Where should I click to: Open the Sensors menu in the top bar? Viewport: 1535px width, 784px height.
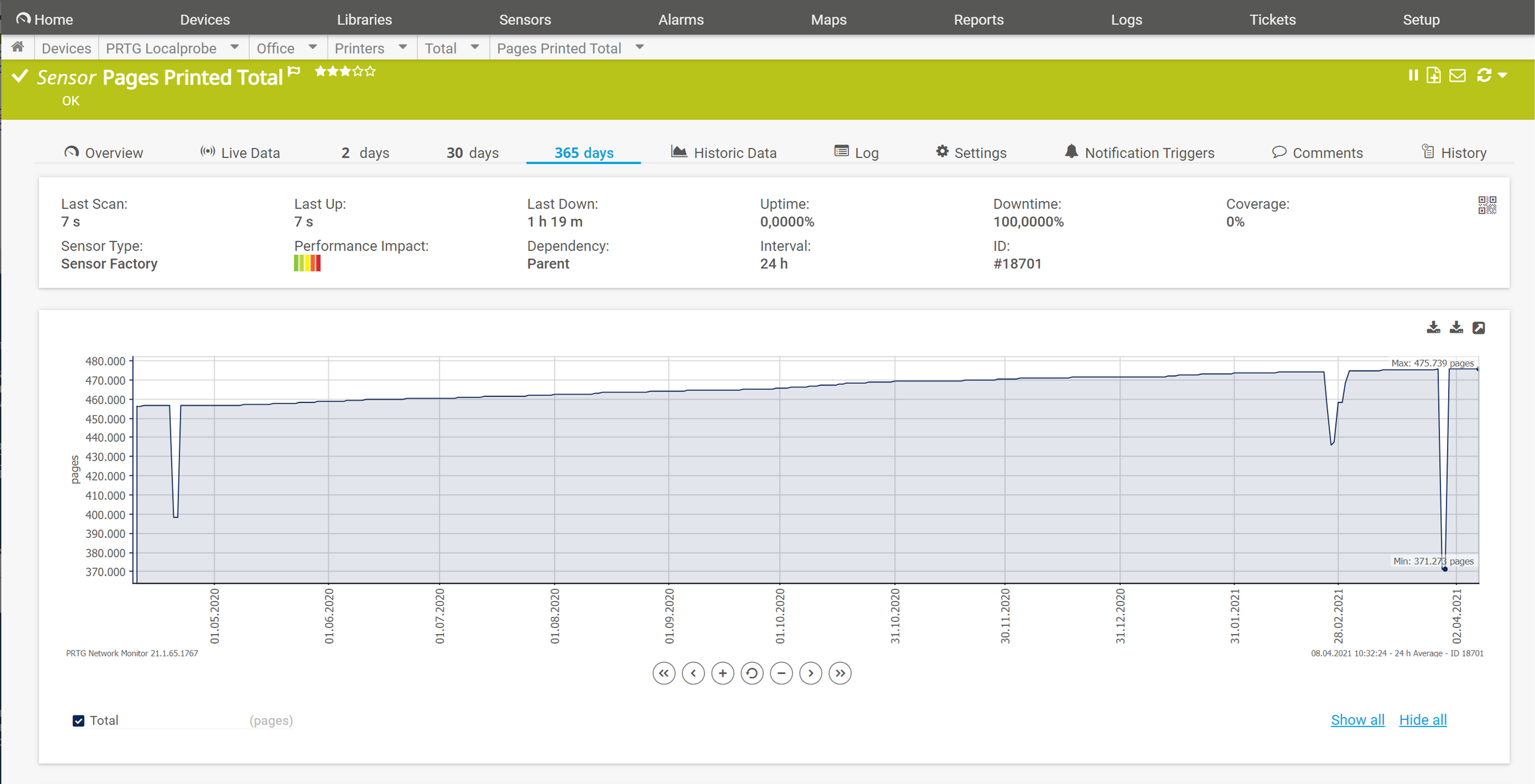[524, 19]
